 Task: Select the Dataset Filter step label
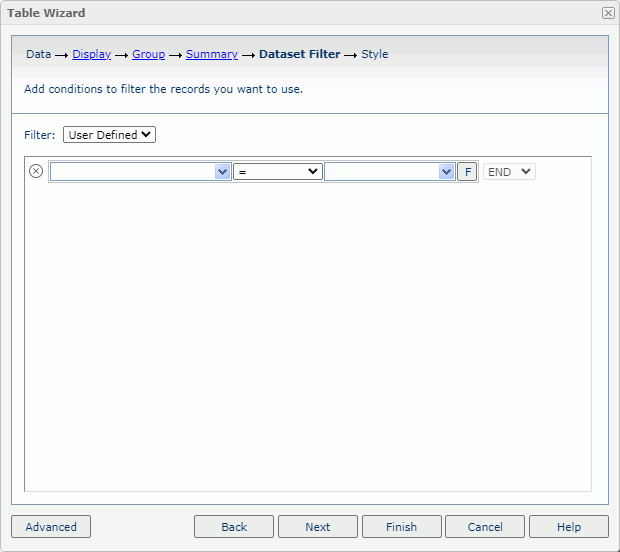(x=299, y=54)
